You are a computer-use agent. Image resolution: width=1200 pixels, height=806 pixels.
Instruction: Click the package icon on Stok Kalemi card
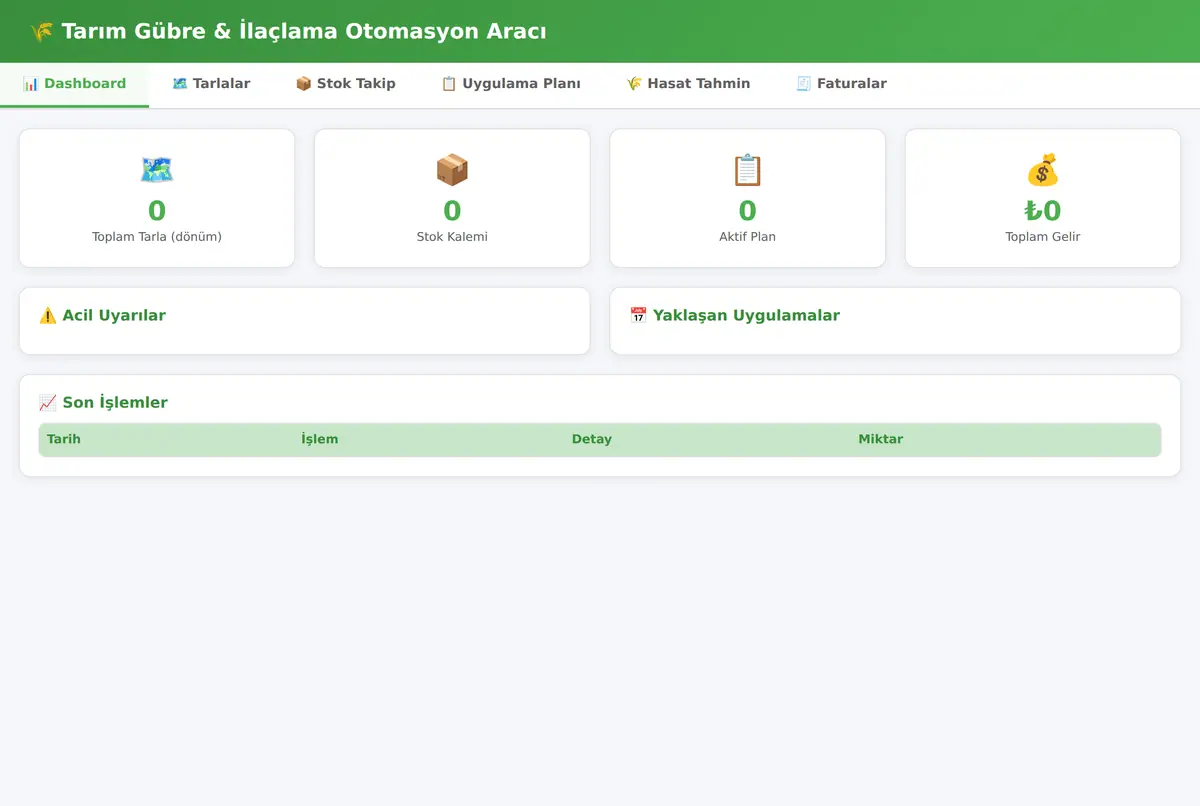tap(452, 170)
